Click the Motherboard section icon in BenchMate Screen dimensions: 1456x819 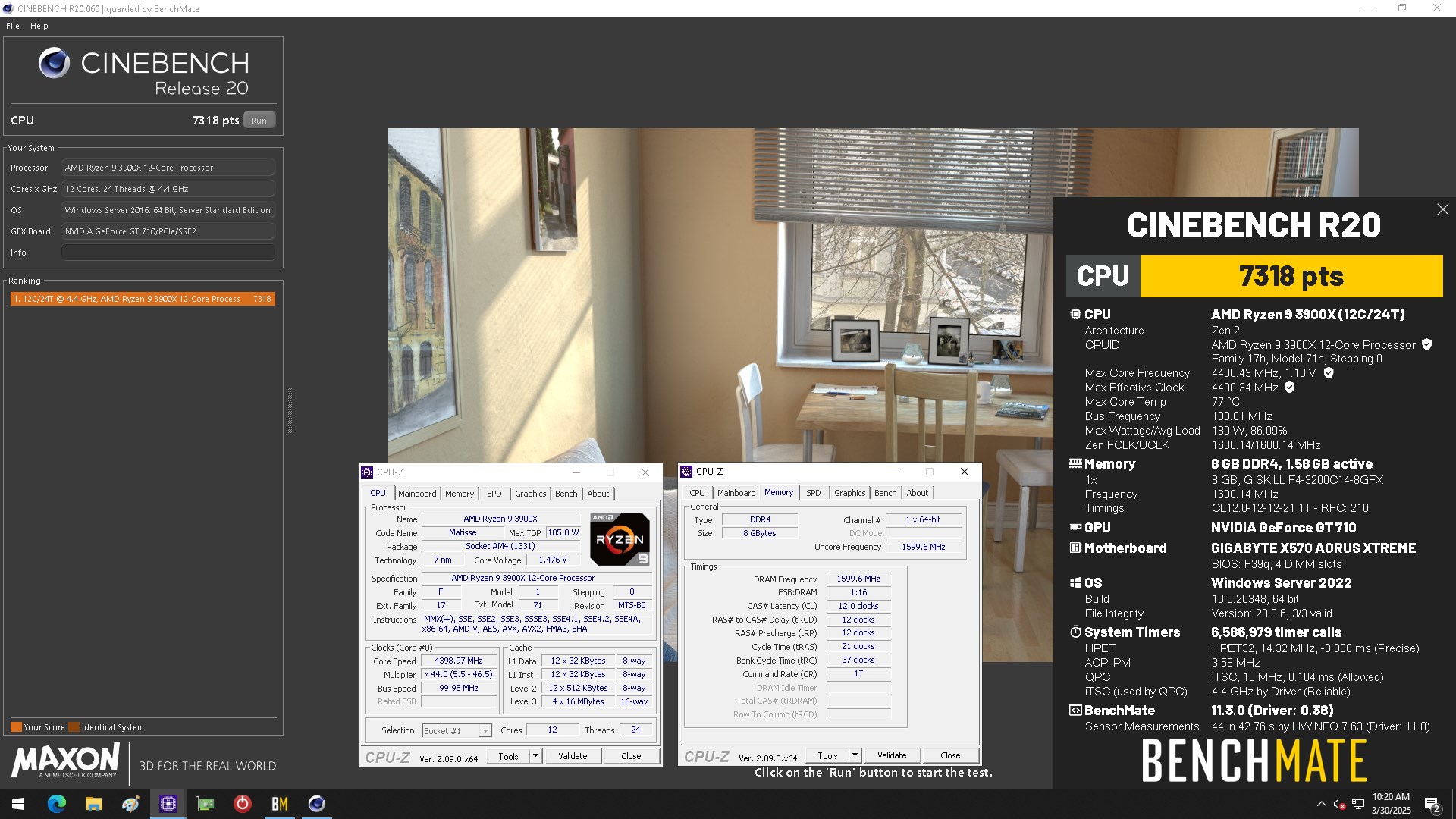click(1075, 548)
